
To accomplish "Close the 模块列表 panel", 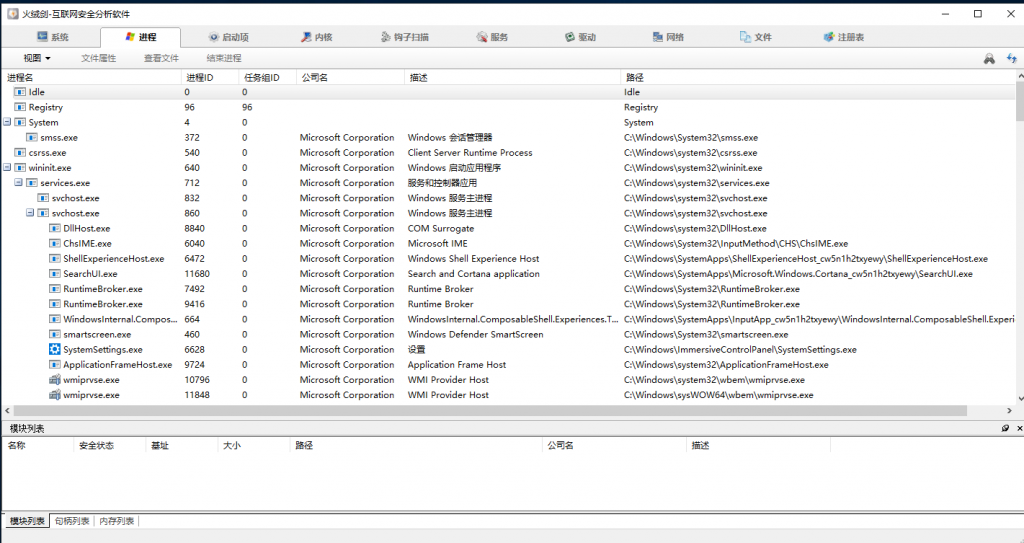I will click(1019, 428).
